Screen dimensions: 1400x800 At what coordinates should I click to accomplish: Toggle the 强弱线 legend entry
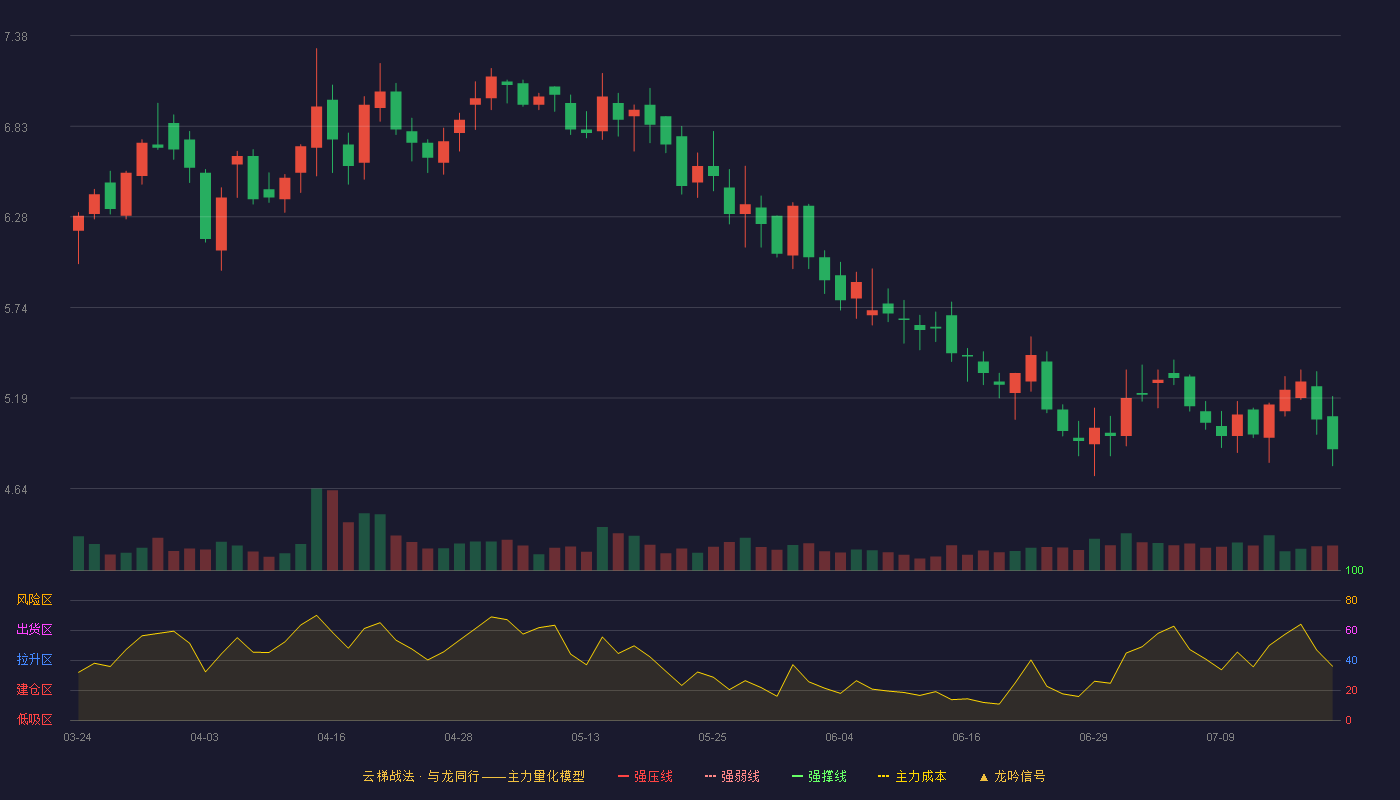pos(732,776)
